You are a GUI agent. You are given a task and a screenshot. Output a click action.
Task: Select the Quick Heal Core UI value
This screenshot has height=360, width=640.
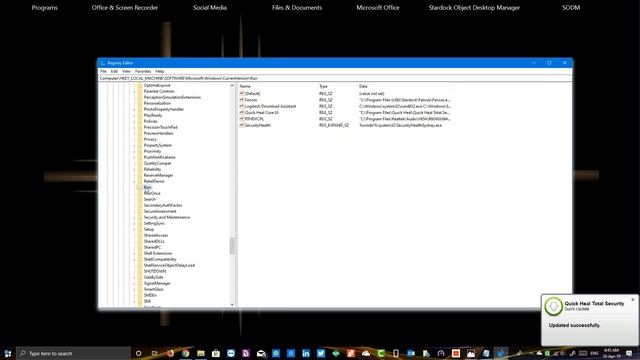pyautogui.click(x=262, y=113)
